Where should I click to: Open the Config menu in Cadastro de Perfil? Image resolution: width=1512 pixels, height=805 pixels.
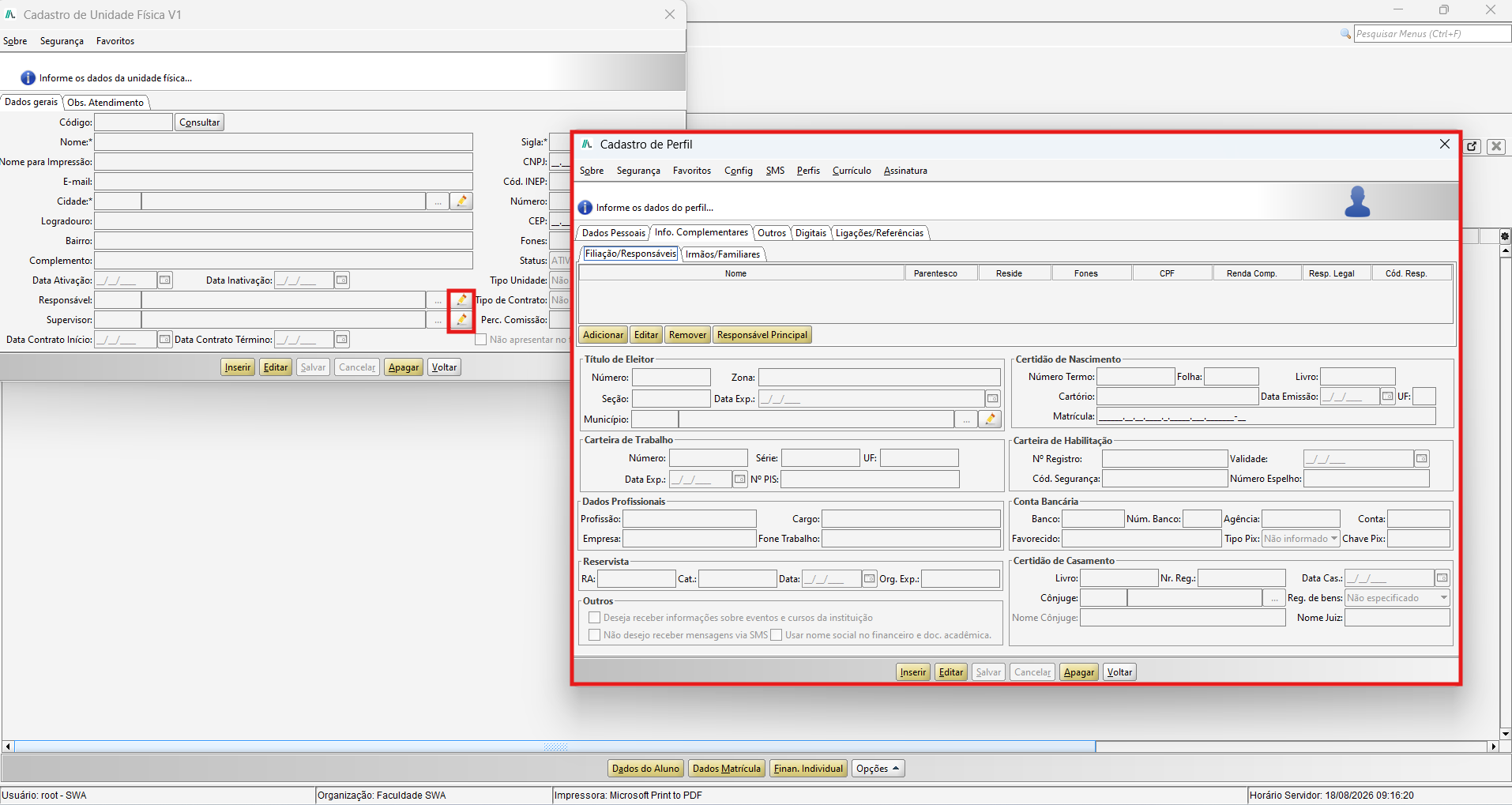(739, 171)
